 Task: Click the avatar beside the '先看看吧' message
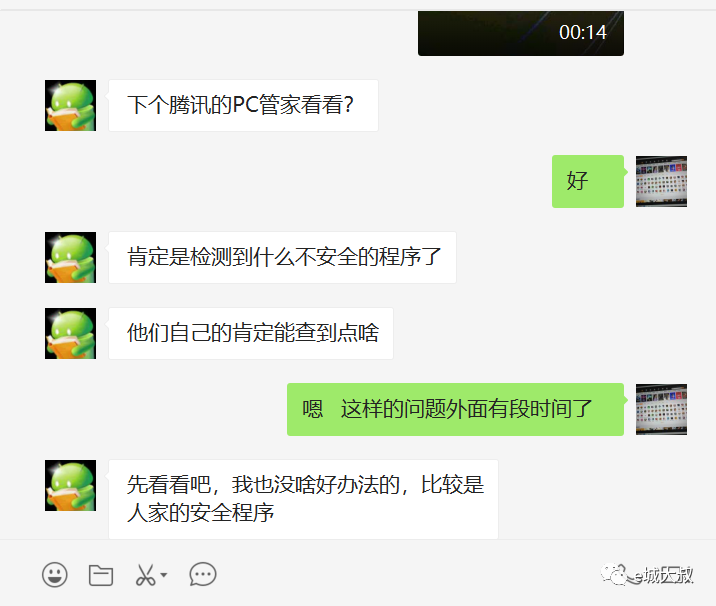click(70, 485)
